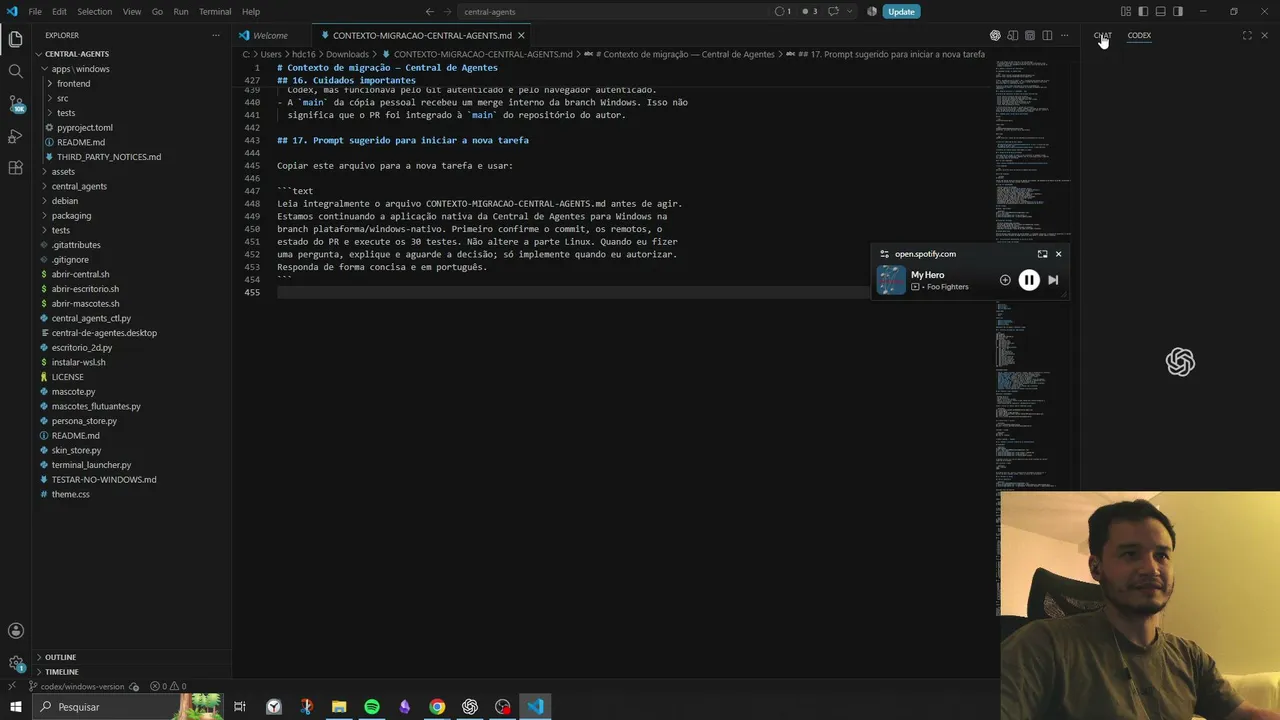Open the Help menu
The image size is (1280, 720).
251,12
